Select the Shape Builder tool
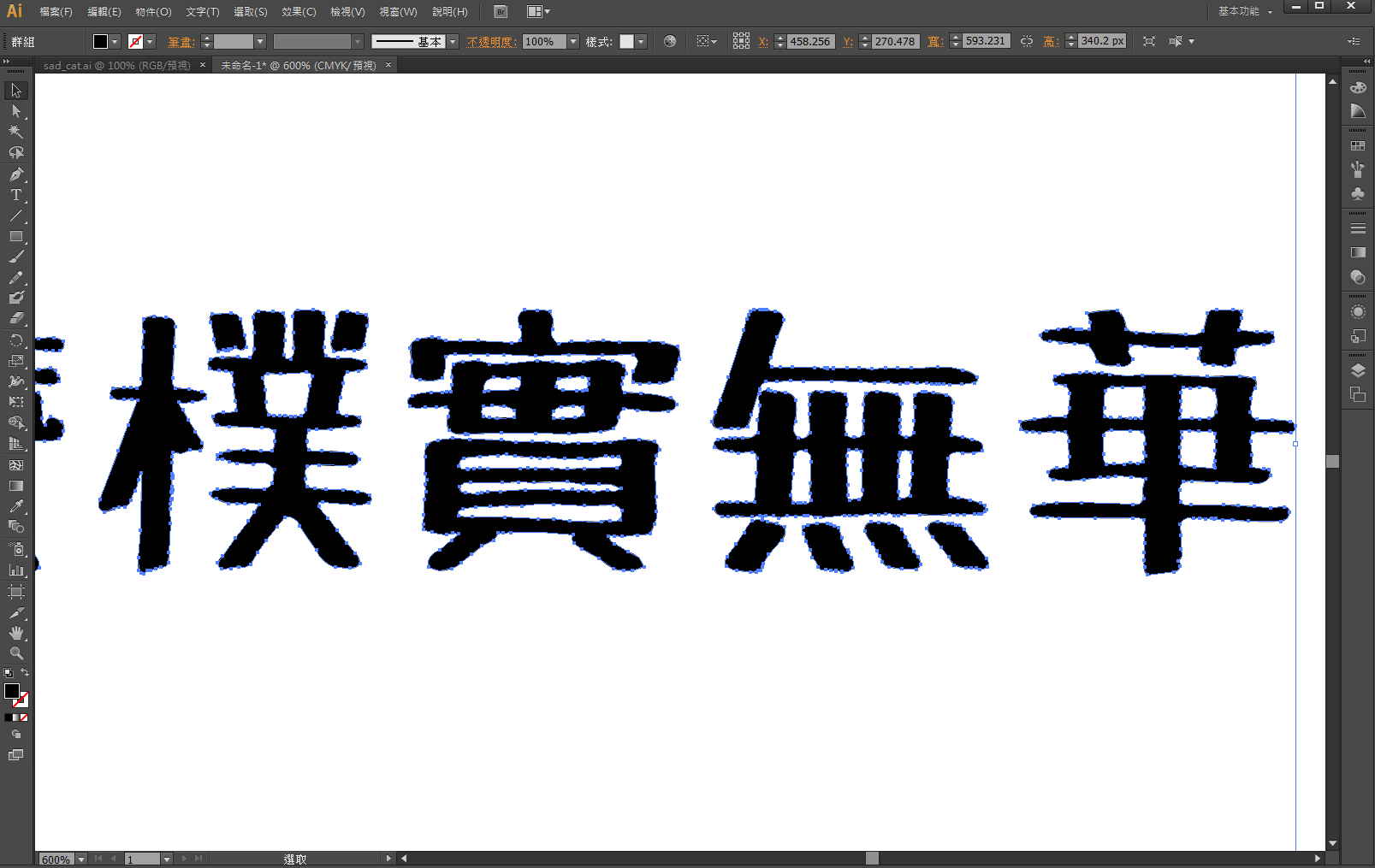The image size is (1375, 868). click(x=15, y=422)
